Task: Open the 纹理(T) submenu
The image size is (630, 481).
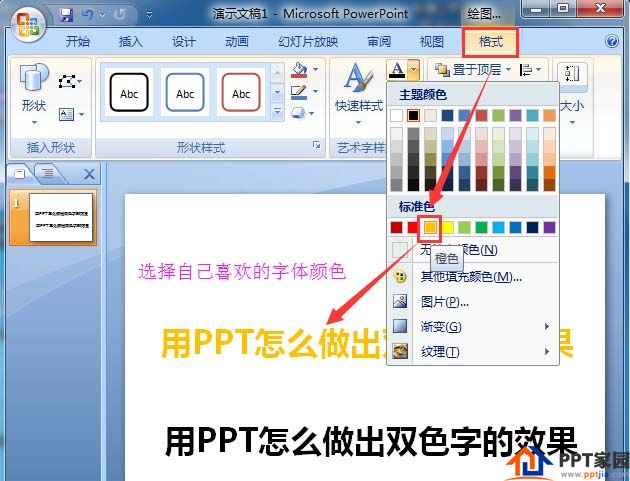Action: pos(473,352)
